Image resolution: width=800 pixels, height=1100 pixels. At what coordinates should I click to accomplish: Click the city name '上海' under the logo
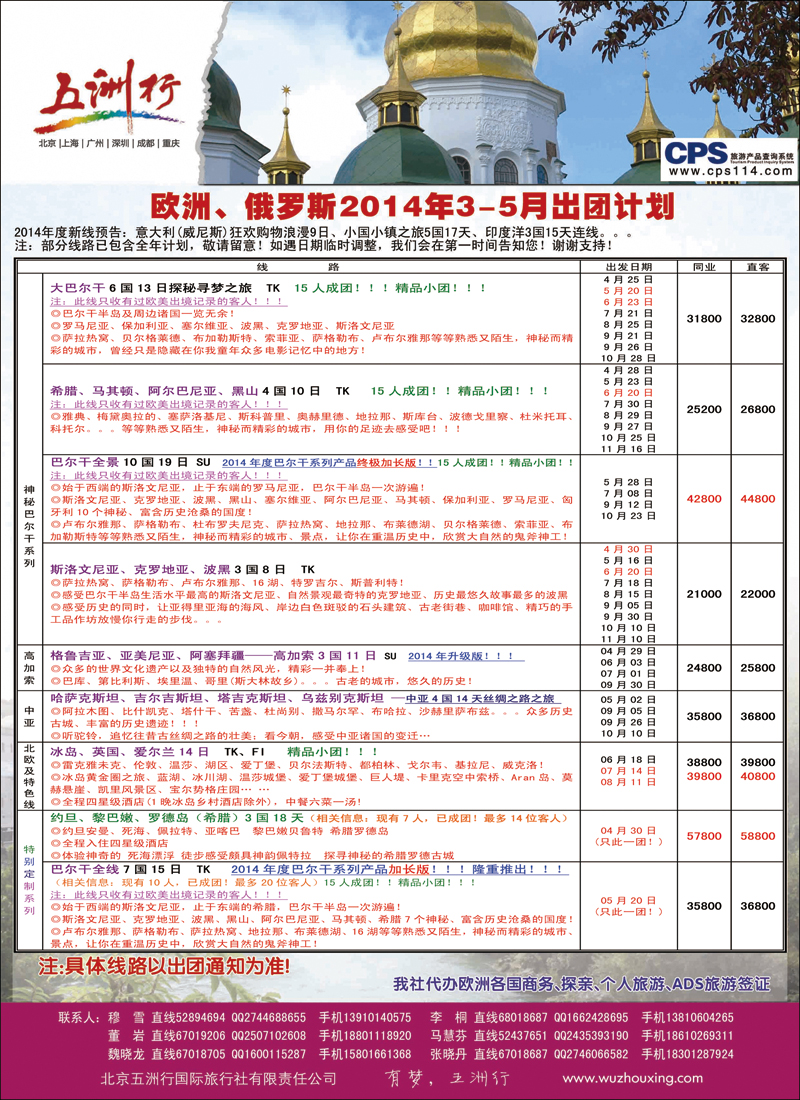[72, 143]
